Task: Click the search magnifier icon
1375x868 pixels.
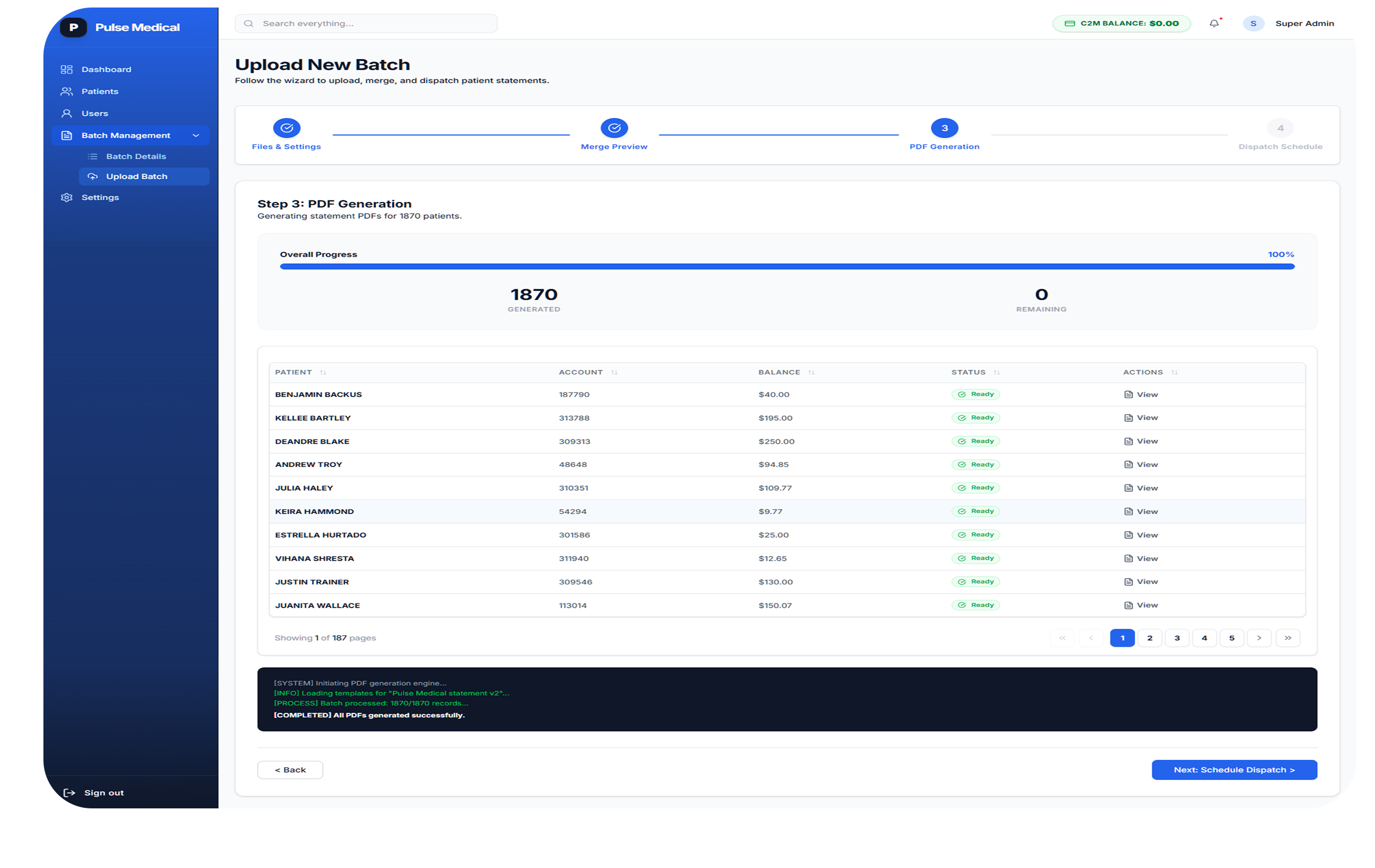Action: pos(248,23)
